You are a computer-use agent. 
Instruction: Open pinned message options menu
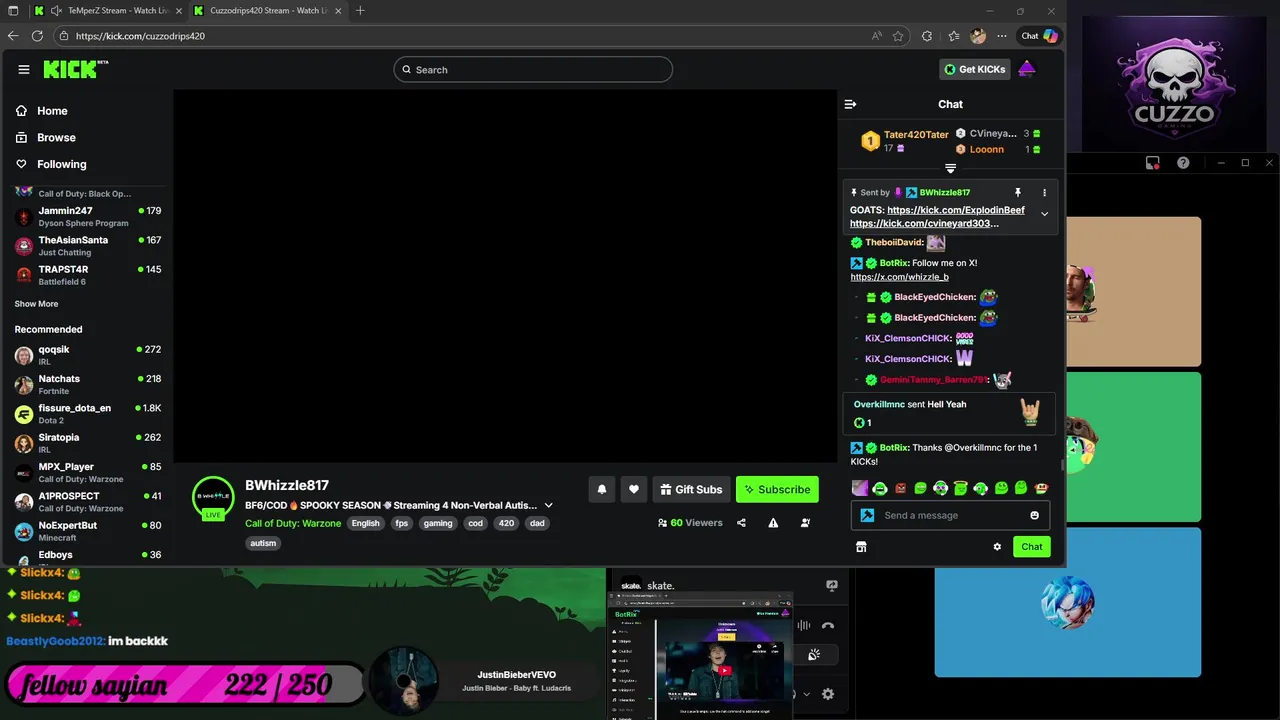[x=1044, y=192]
